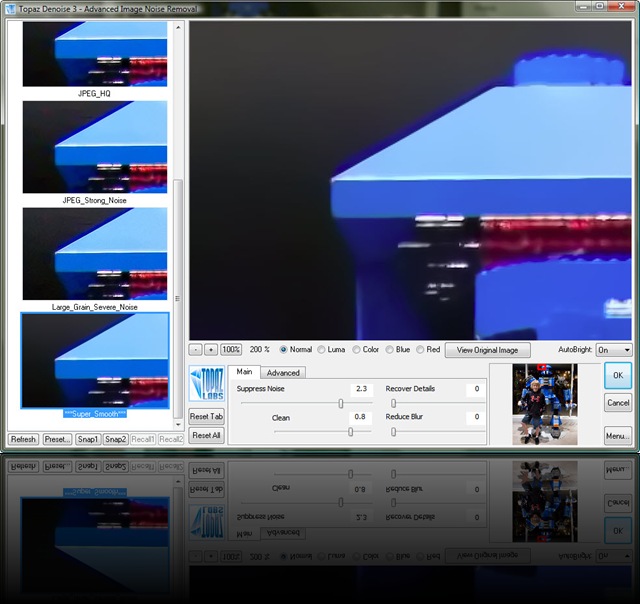Adjust the Recover Details slider
The height and width of the screenshot is (604, 640).
[x=393, y=403]
